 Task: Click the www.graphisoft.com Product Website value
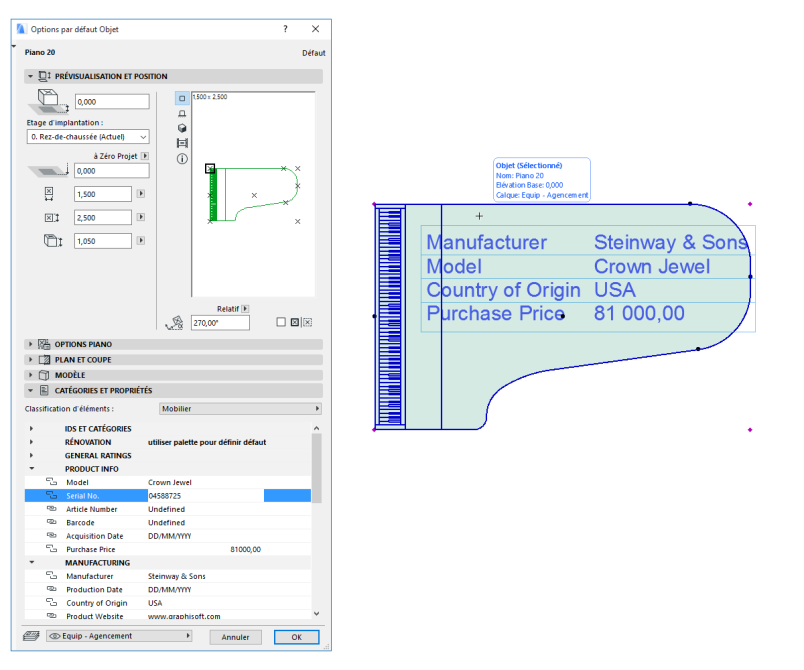click(x=184, y=616)
